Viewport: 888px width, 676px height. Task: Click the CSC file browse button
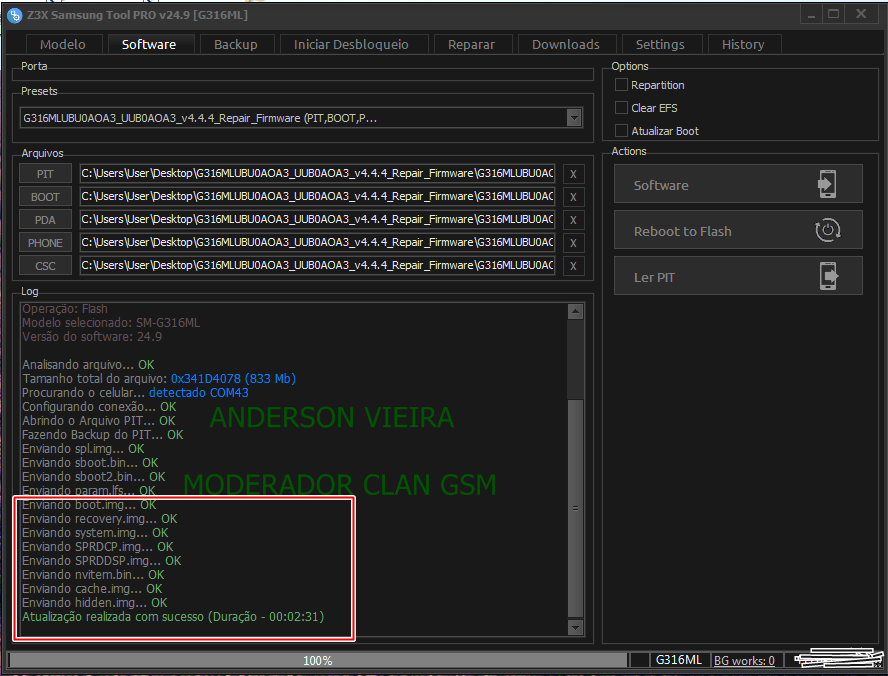(x=45, y=266)
